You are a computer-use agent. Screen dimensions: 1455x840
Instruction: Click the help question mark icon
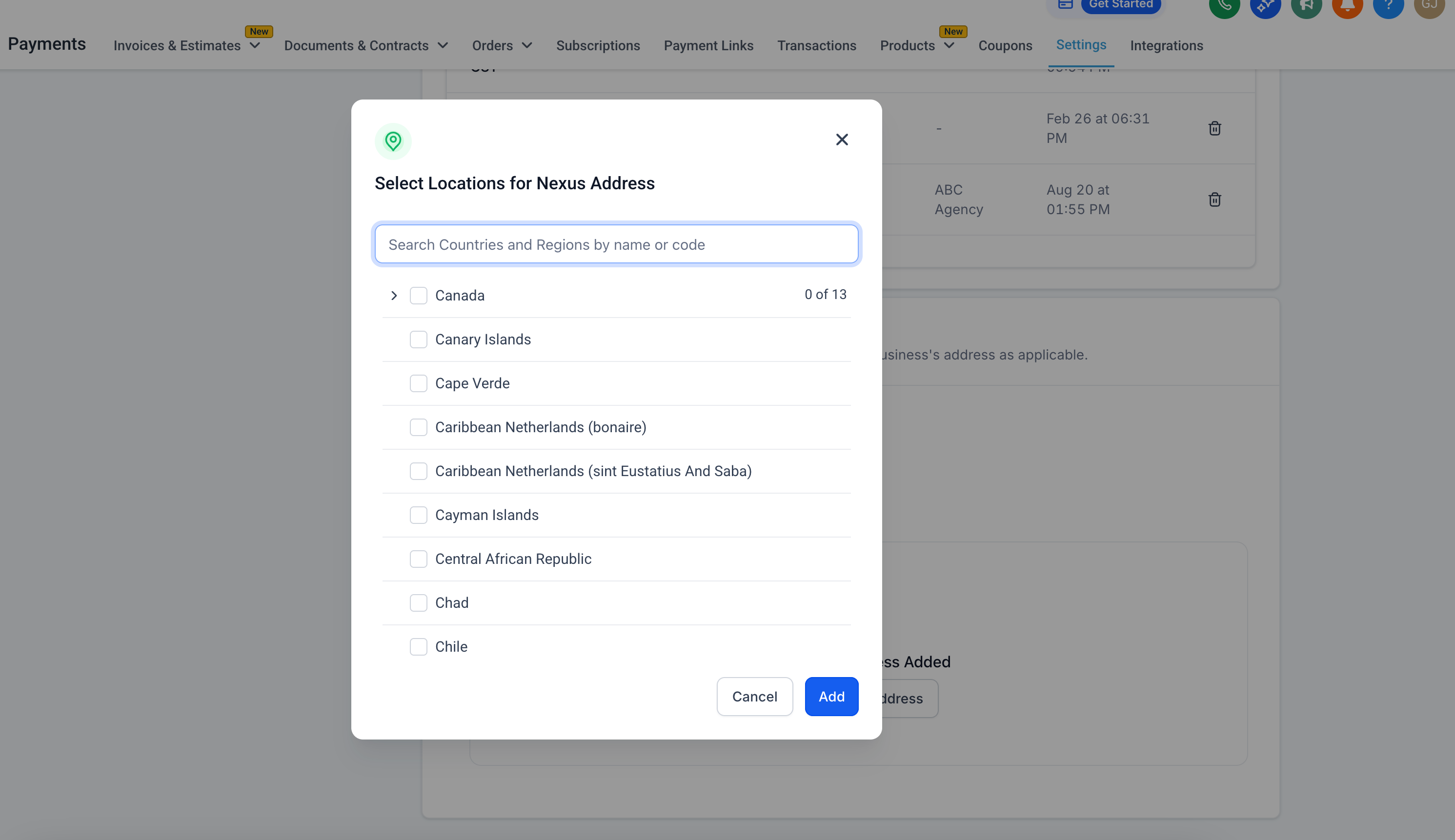pos(1388,6)
